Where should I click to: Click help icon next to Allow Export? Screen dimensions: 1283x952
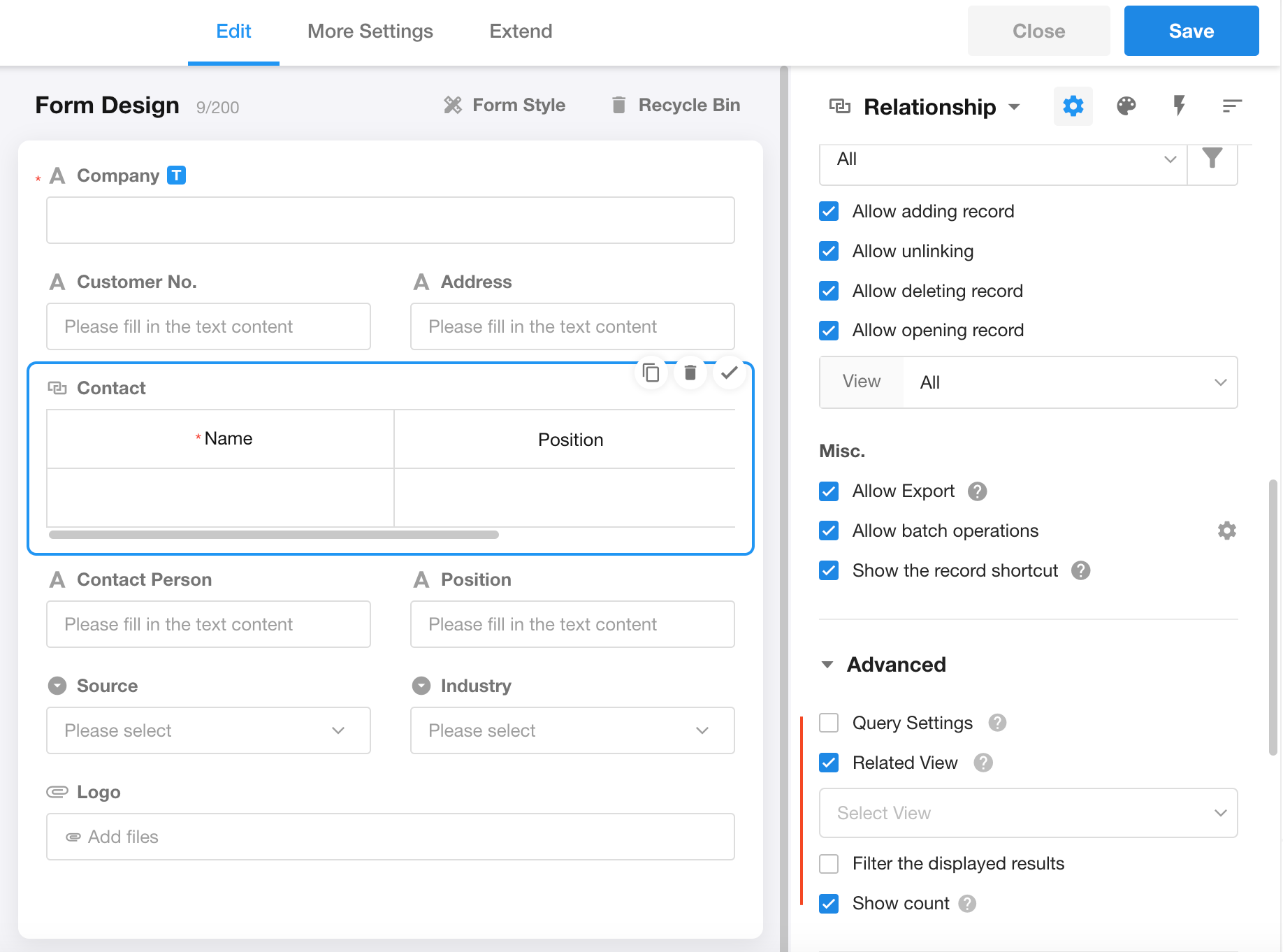pos(977,492)
